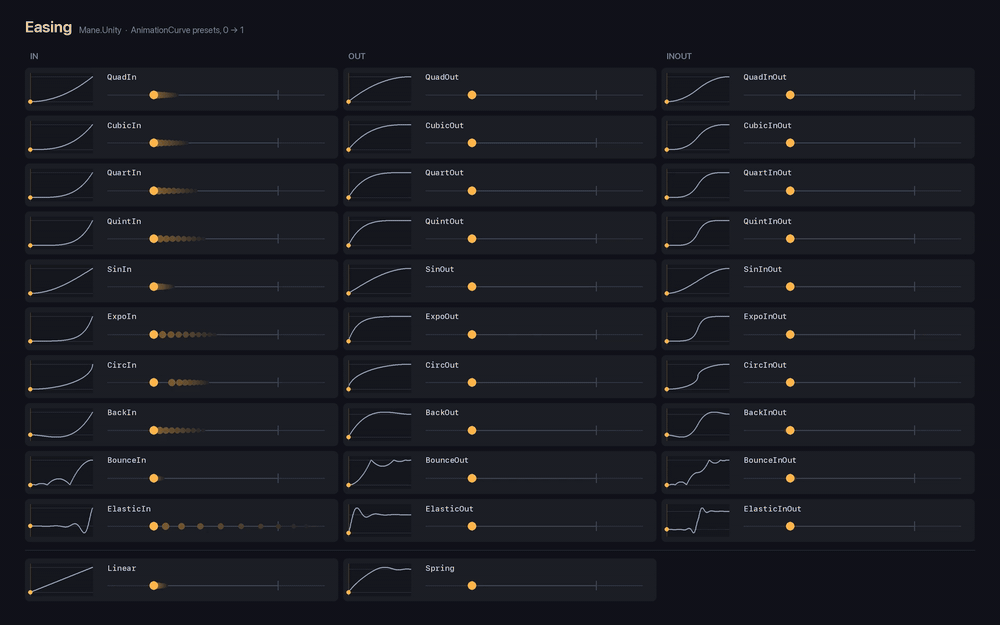Click the ExpoIn slider ball

(x=154, y=334)
